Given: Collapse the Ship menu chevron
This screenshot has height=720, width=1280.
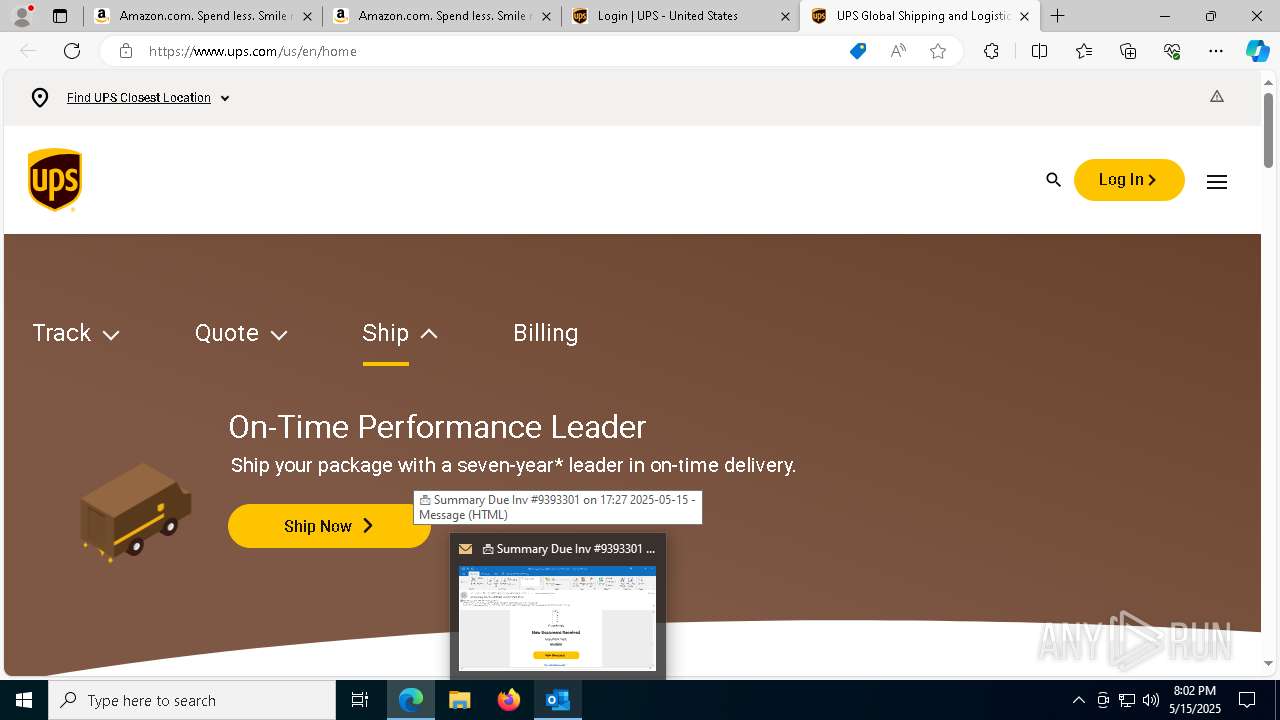Looking at the screenshot, I should point(429,334).
